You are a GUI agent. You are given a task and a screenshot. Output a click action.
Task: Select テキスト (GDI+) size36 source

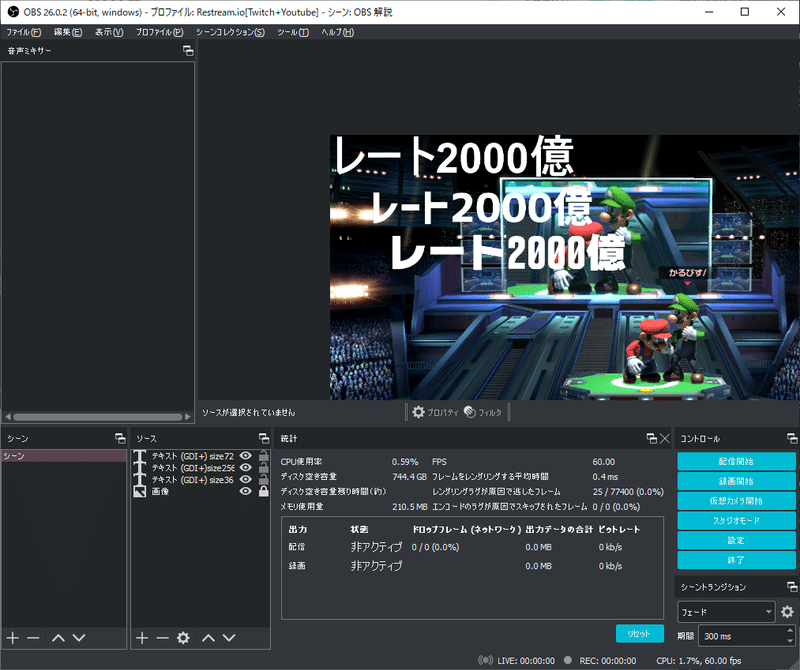point(192,479)
